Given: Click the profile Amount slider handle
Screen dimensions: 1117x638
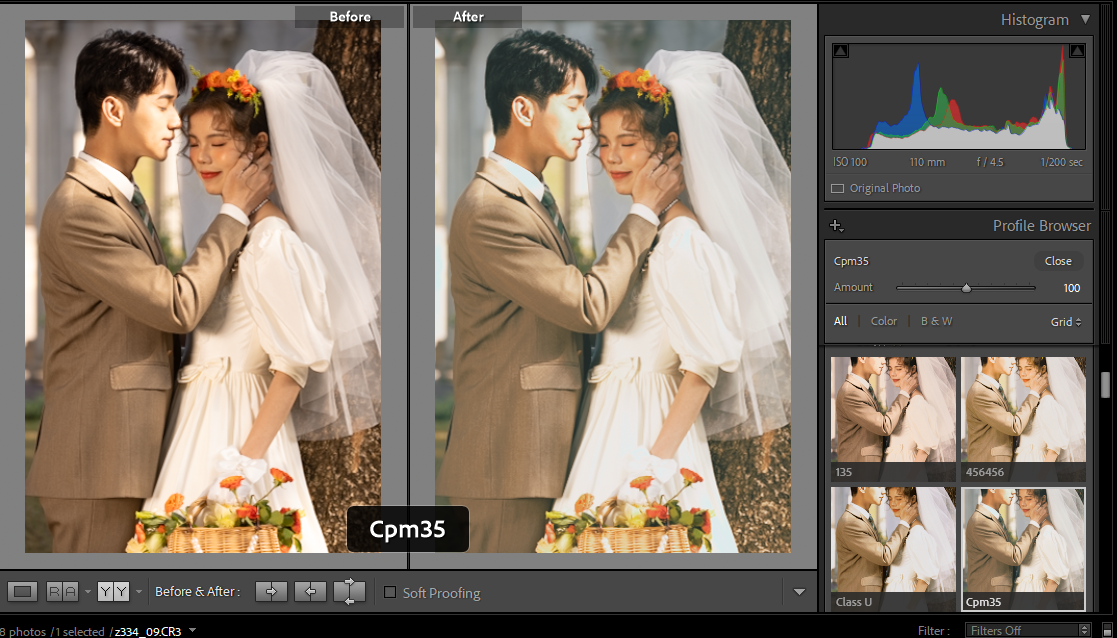Looking at the screenshot, I should tap(966, 288).
